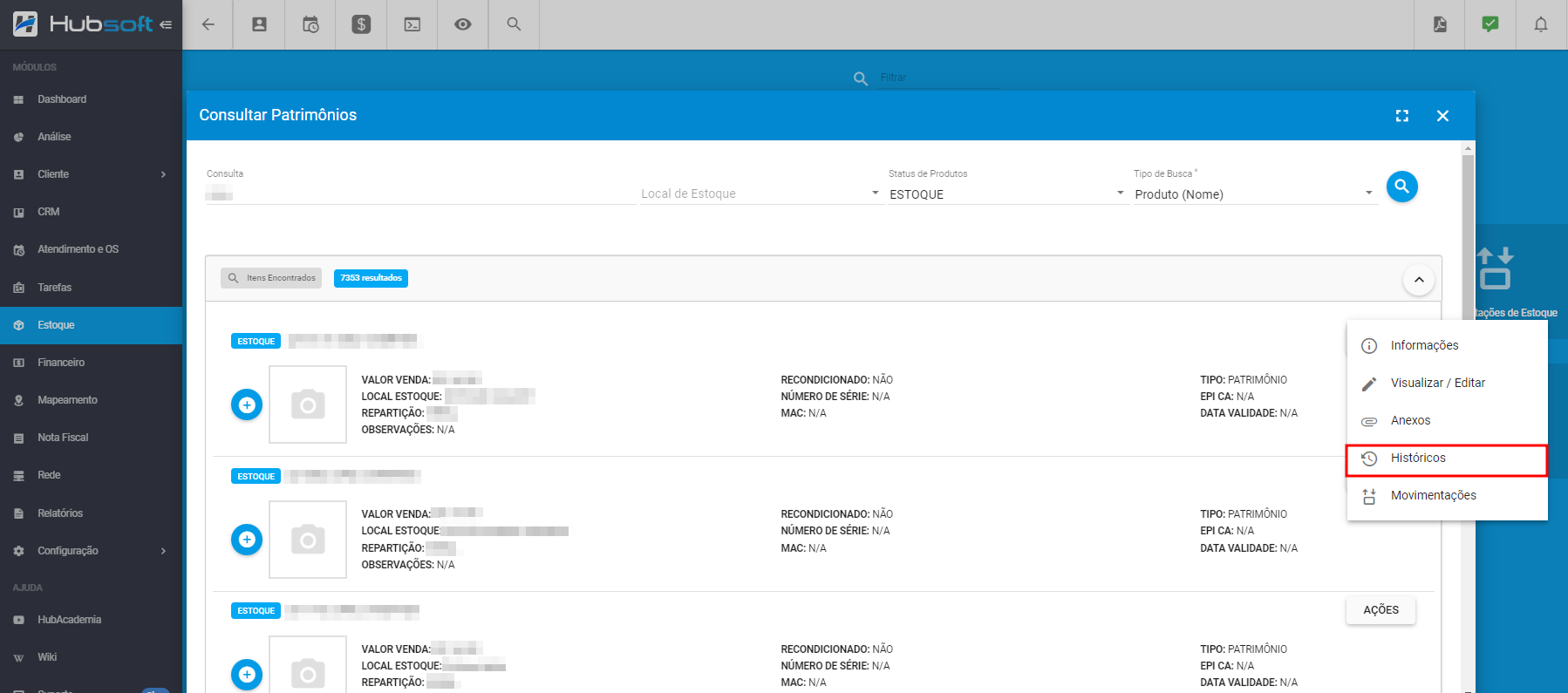Click the first item's ESTOQUE tag
The width and height of the screenshot is (1568, 693).
point(256,341)
